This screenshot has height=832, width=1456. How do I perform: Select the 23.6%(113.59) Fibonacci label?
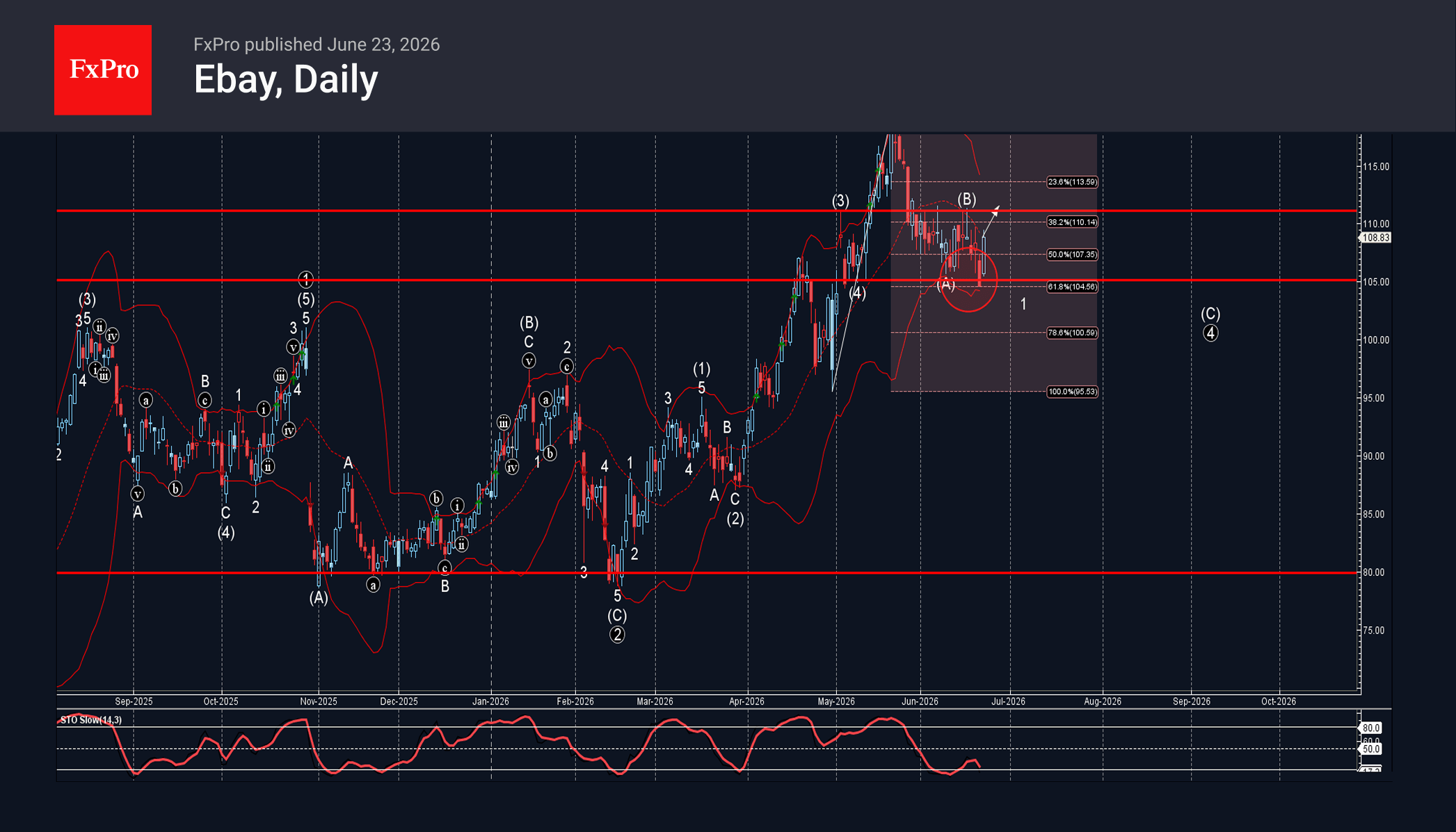1072,182
